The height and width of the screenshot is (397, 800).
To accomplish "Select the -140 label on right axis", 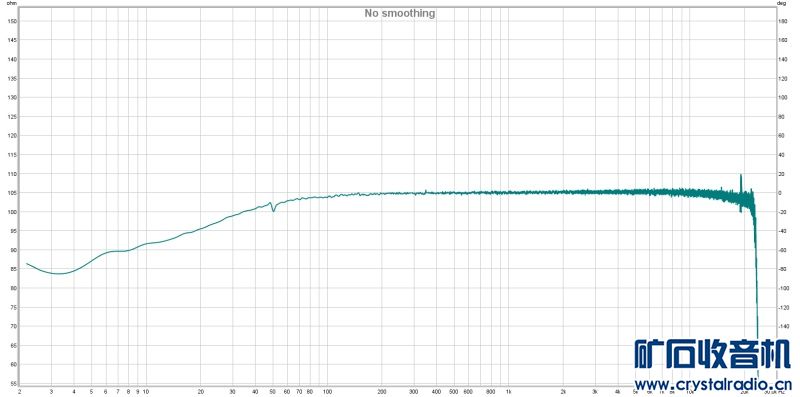I will tap(781, 326).
